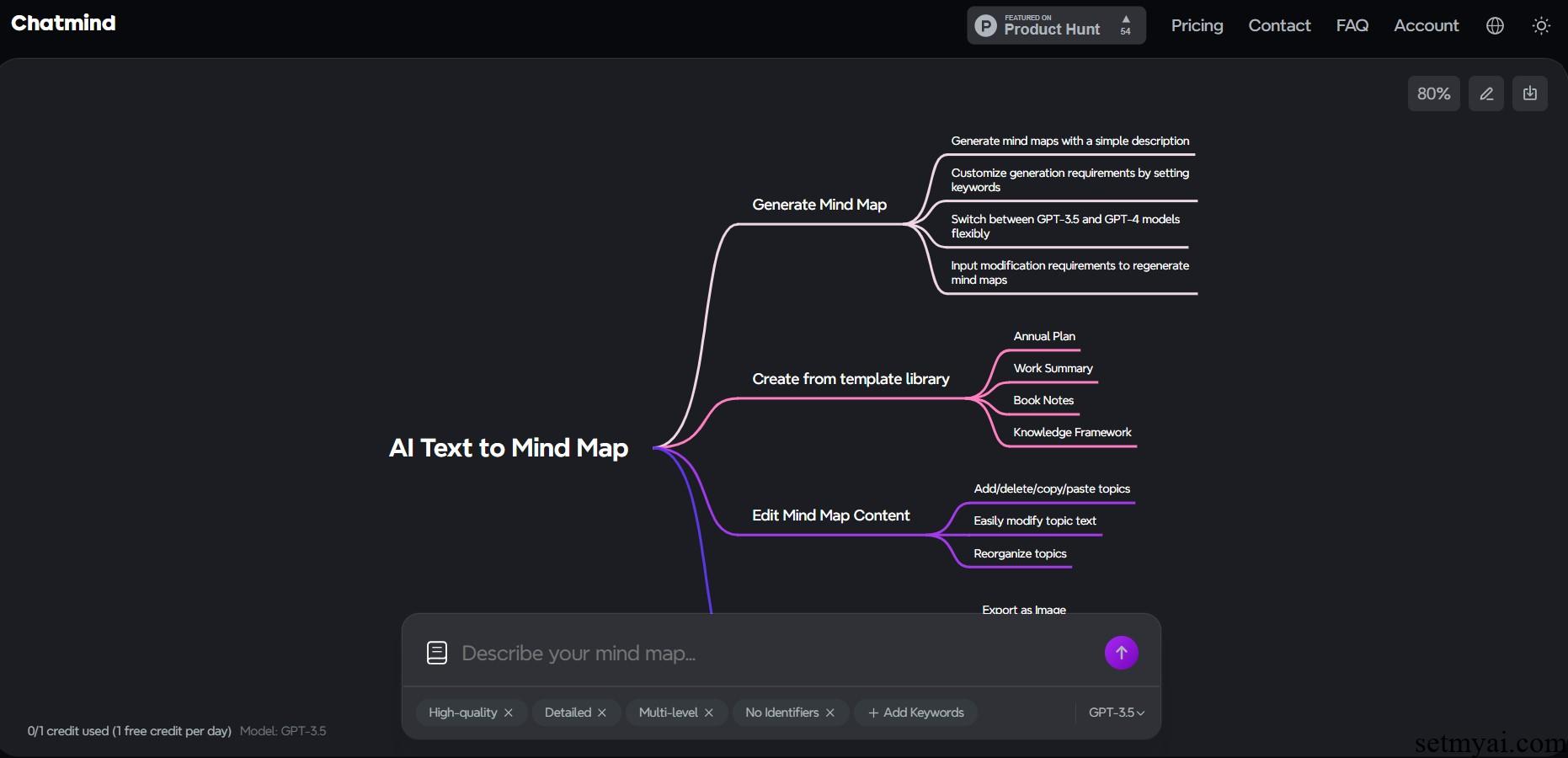Toggle light mode sun icon
The image size is (1568, 758).
tap(1541, 26)
